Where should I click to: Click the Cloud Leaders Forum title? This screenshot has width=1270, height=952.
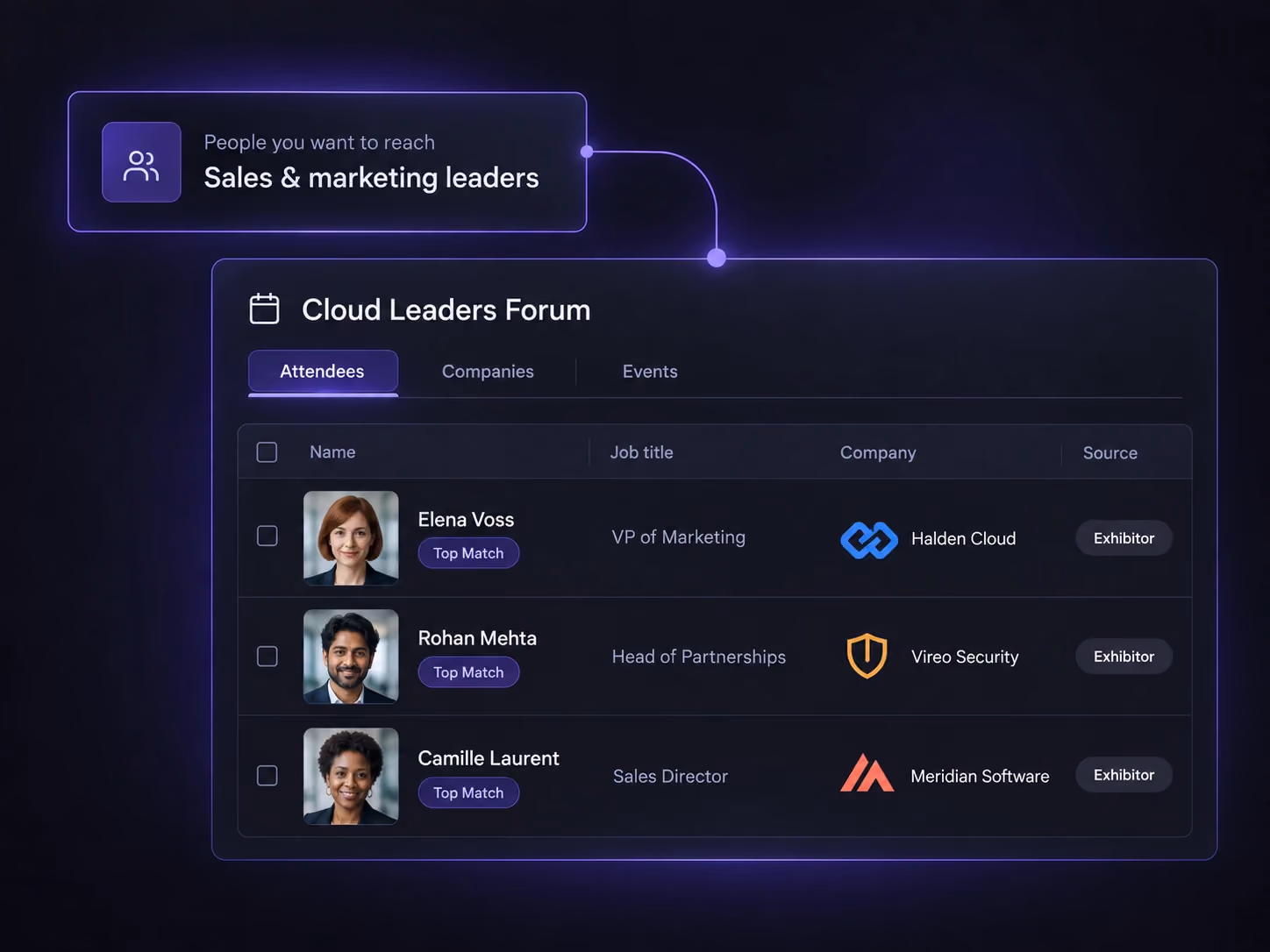click(x=446, y=309)
